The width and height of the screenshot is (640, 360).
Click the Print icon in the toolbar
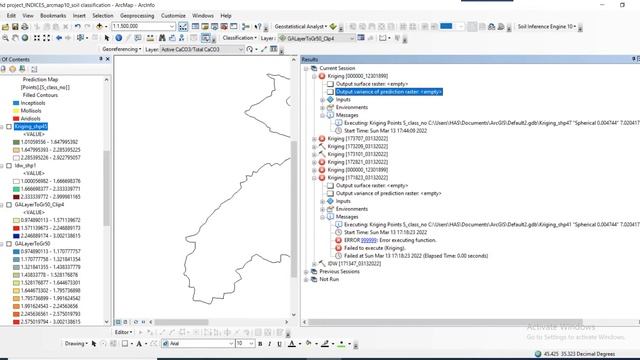pos(25,27)
